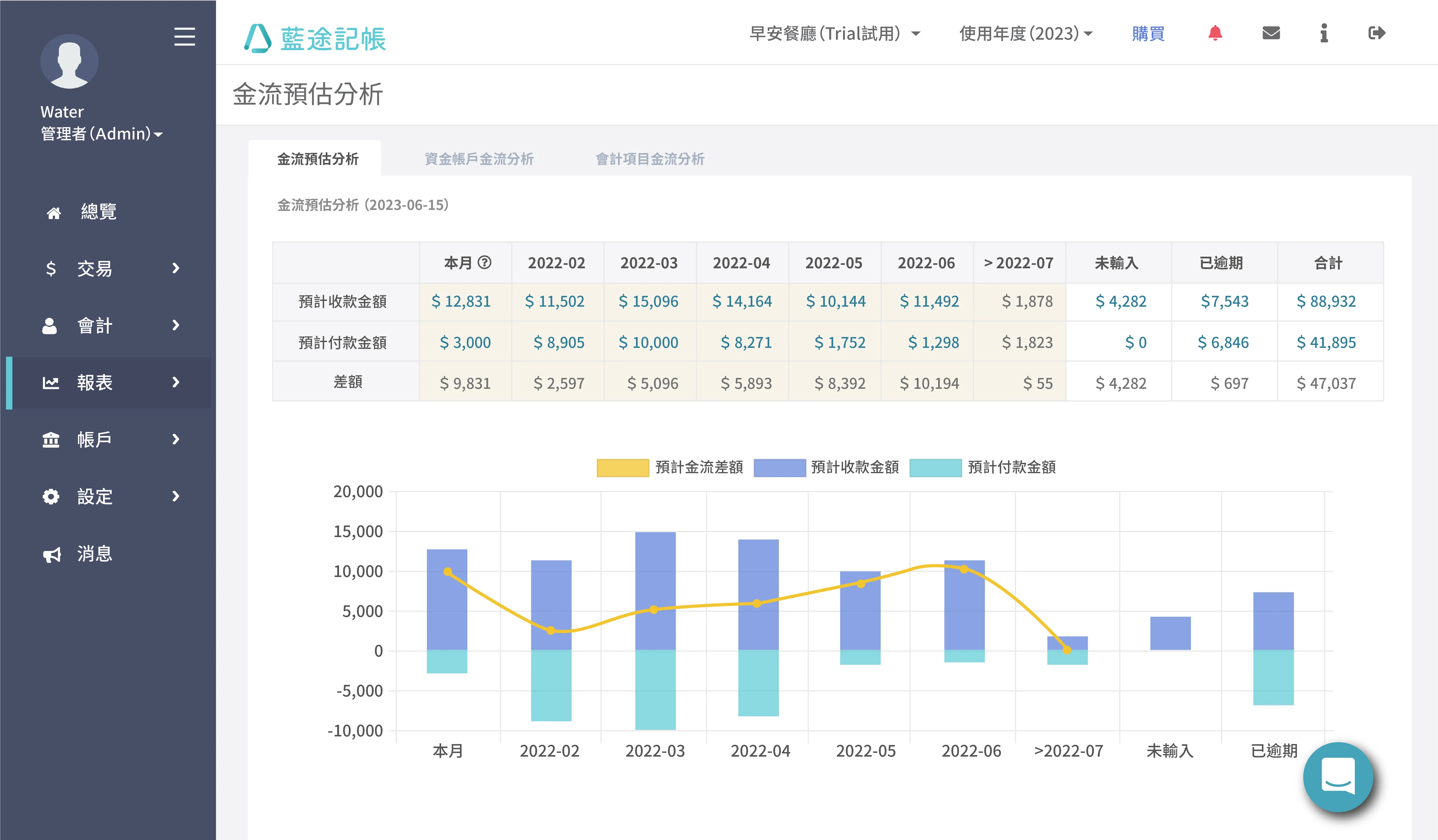Click the help question mark beside 本月
The image size is (1438, 840).
(485, 262)
